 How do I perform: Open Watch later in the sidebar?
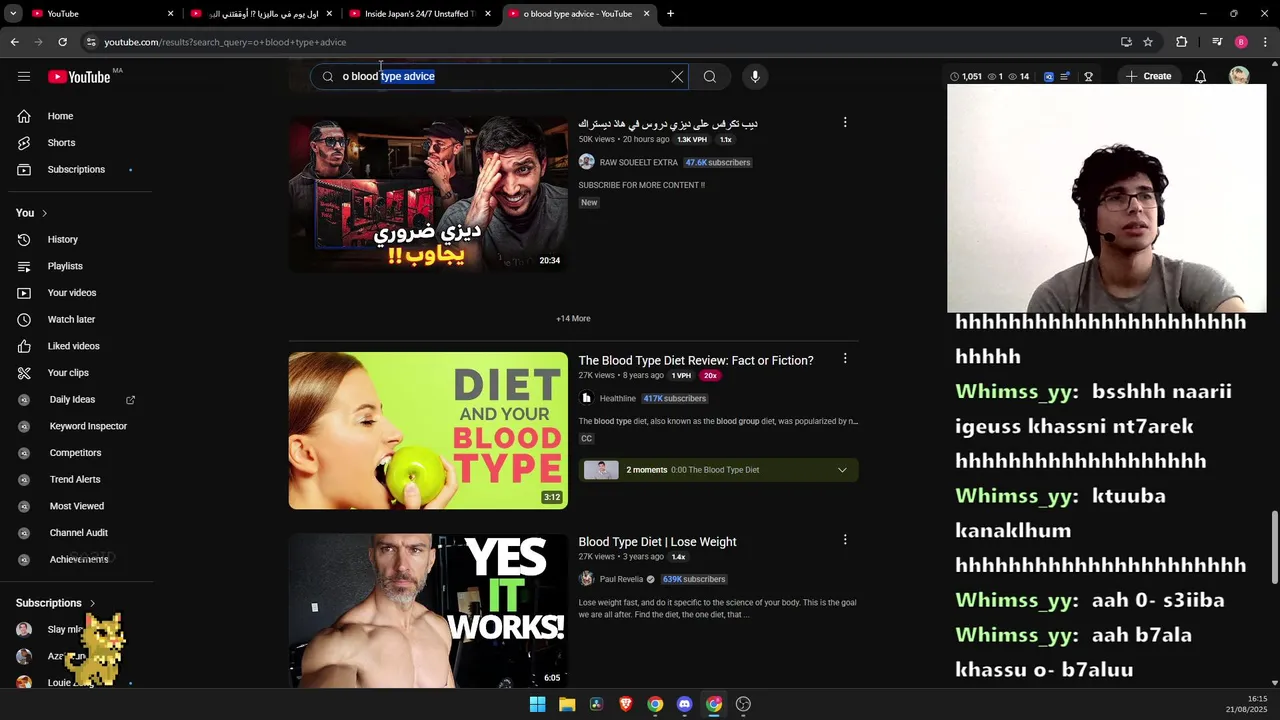tap(76, 319)
